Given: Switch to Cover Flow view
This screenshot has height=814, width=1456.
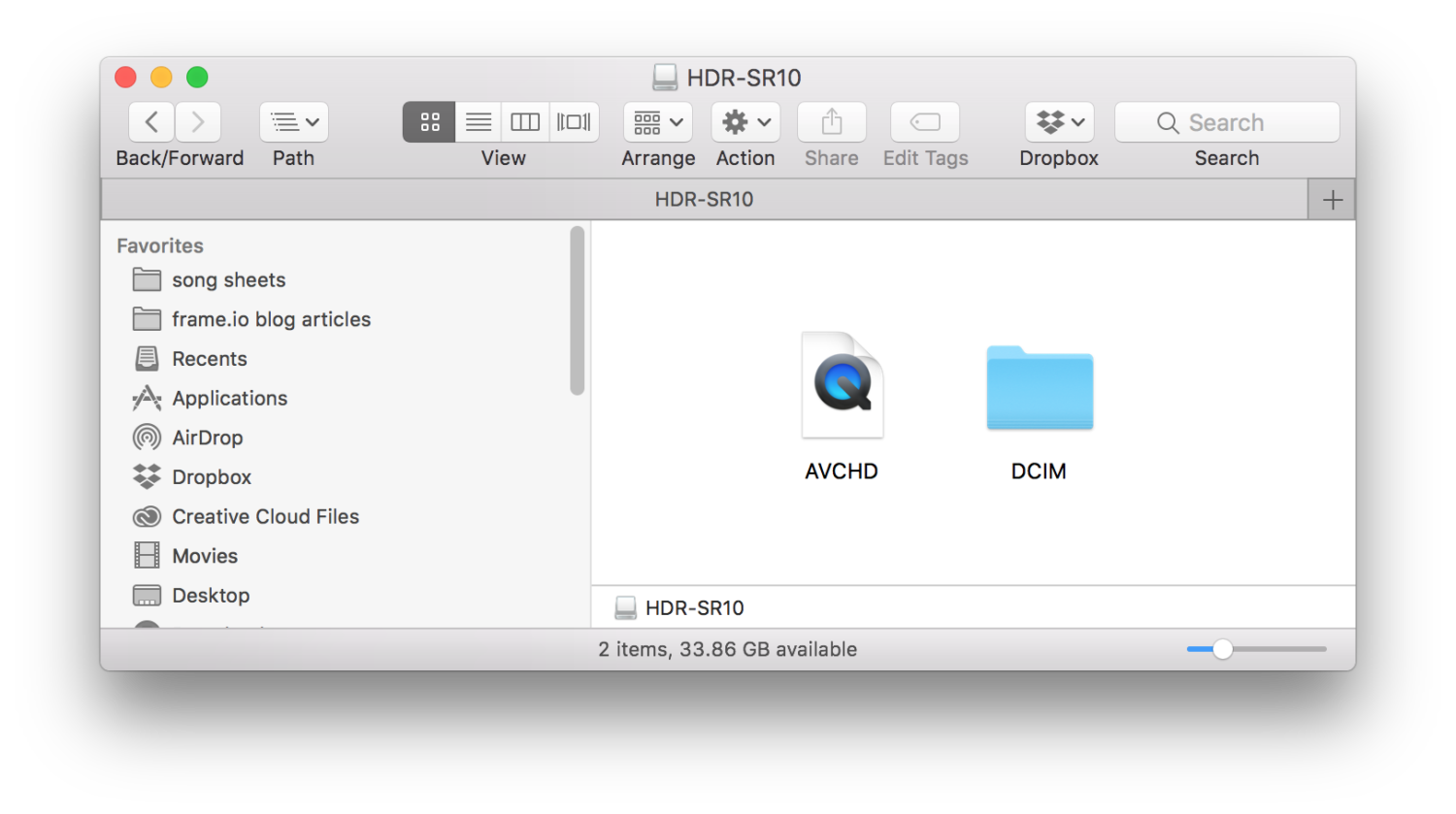Looking at the screenshot, I should [x=574, y=122].
